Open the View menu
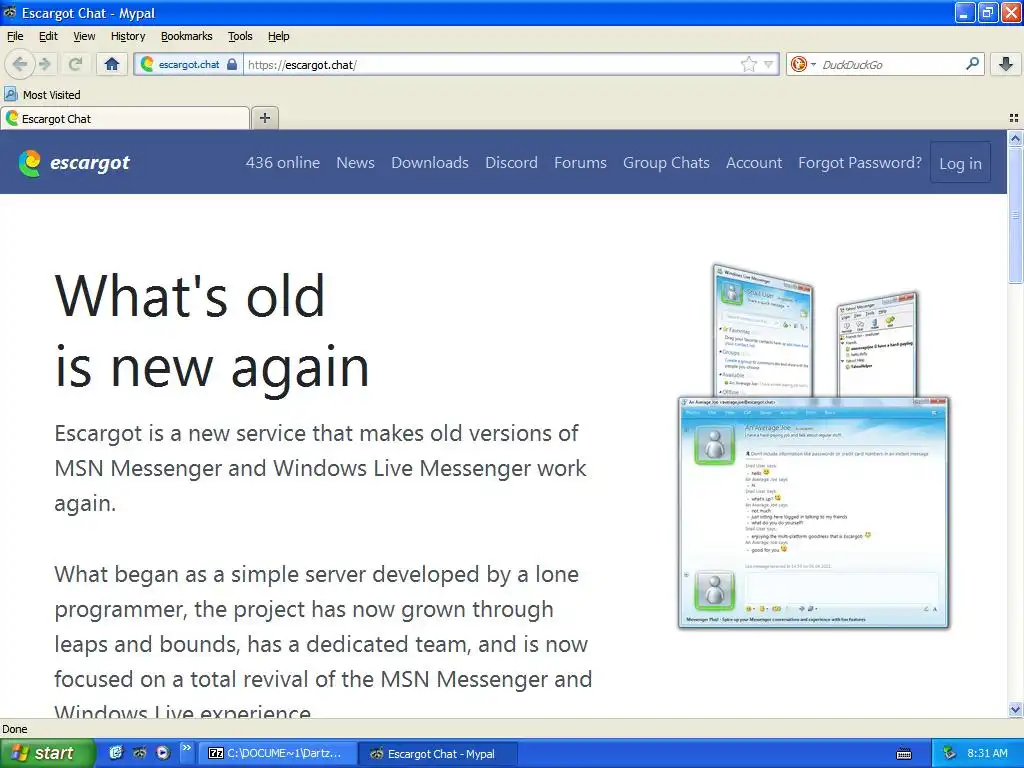This screenshot has width=1024, height=768. pos(84,36)
